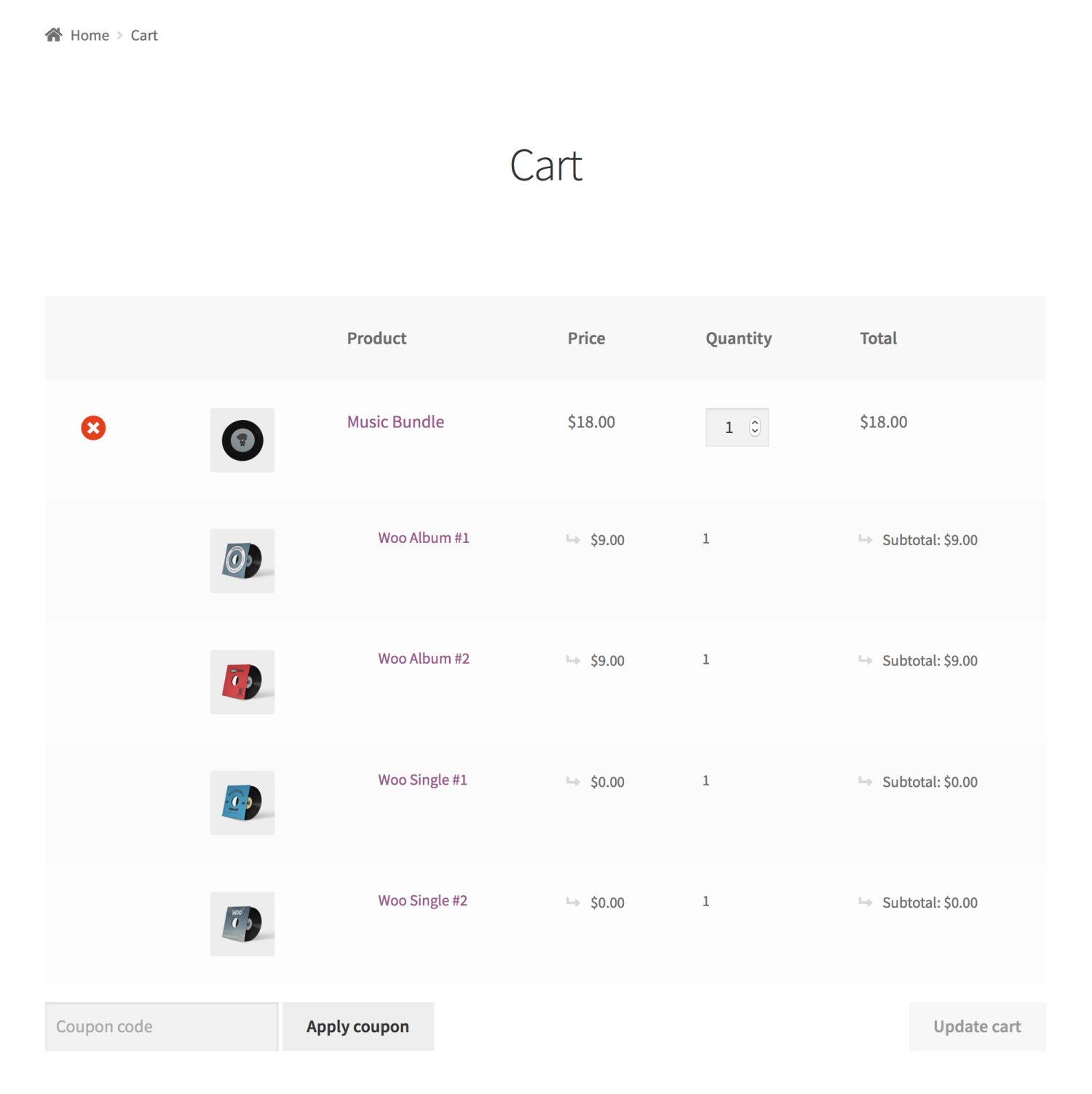Remove Music Bundle using red X icon
This screenshot has width=1092, height=1094.
(x=92, y=429)
